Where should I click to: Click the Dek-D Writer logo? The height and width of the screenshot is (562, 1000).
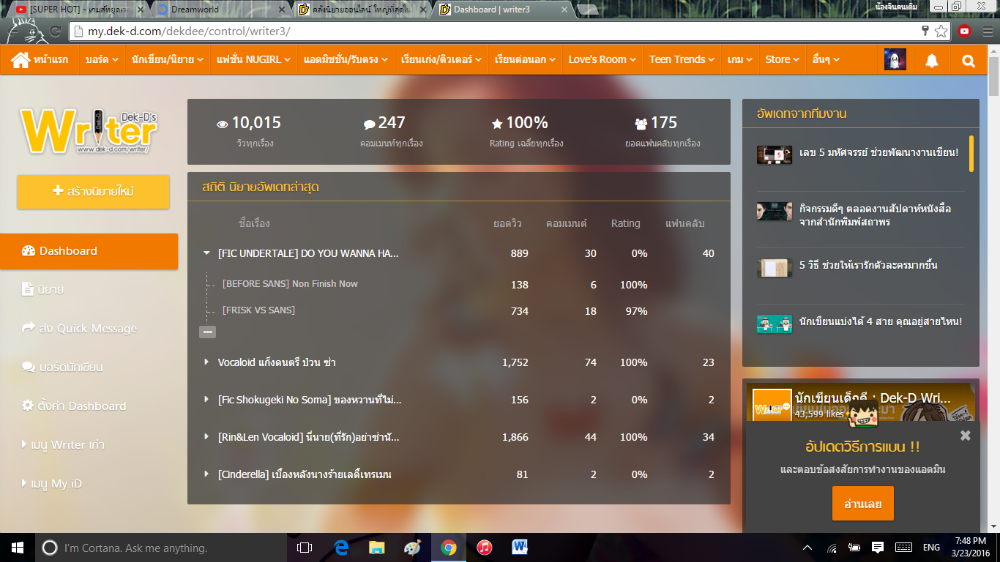[x=89, y=131]
